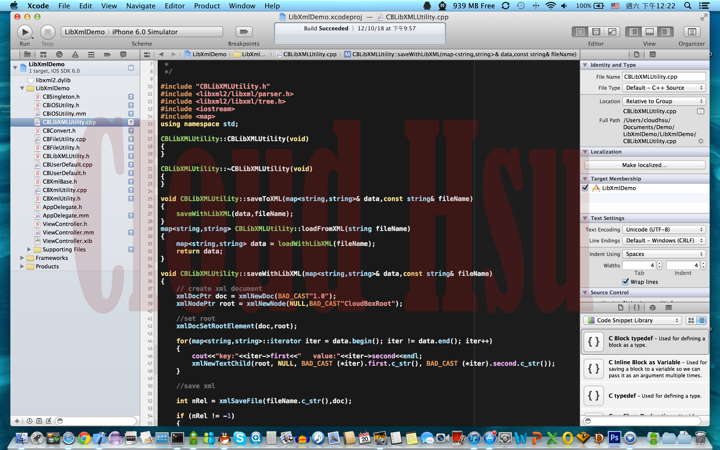Click CBLibXMLUtility.cpp in jump bar

[x=306, y=54]
